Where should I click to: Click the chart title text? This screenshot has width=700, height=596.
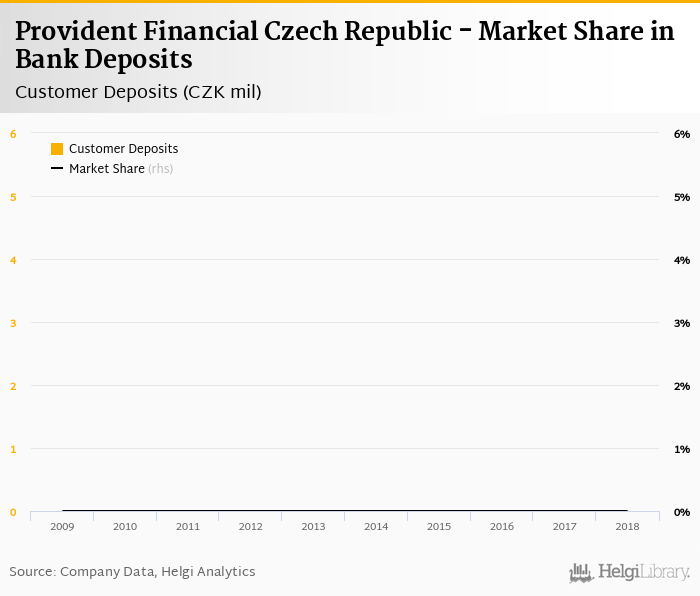pyautogui.click(x=345, y=45)
